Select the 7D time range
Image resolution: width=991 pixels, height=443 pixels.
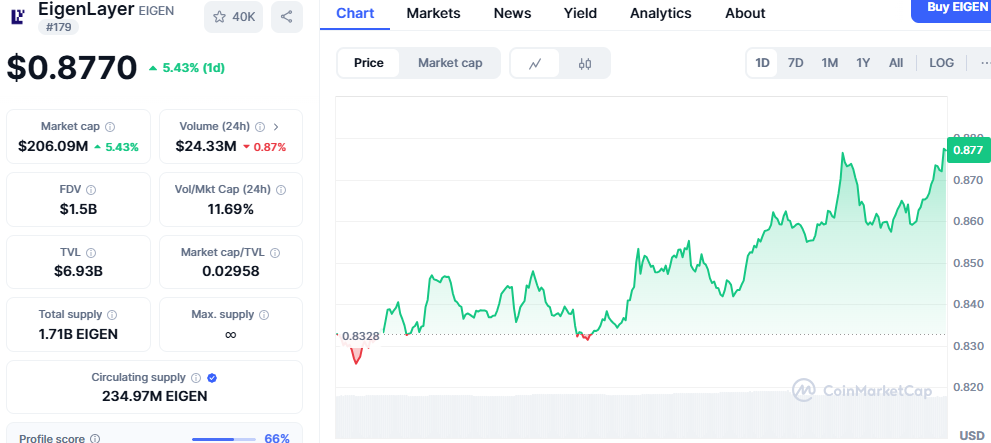(x=795, y=63)
